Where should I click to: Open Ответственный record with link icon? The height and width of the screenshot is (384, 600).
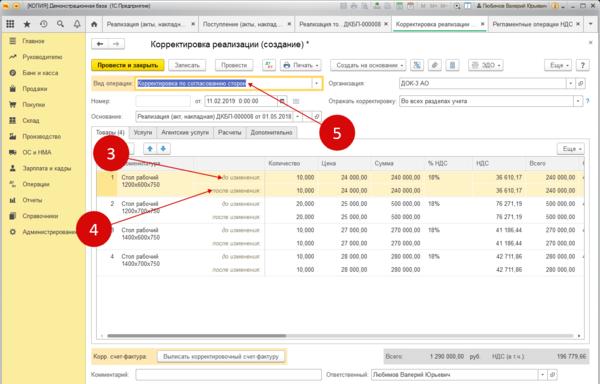click(x=553, y=375)
